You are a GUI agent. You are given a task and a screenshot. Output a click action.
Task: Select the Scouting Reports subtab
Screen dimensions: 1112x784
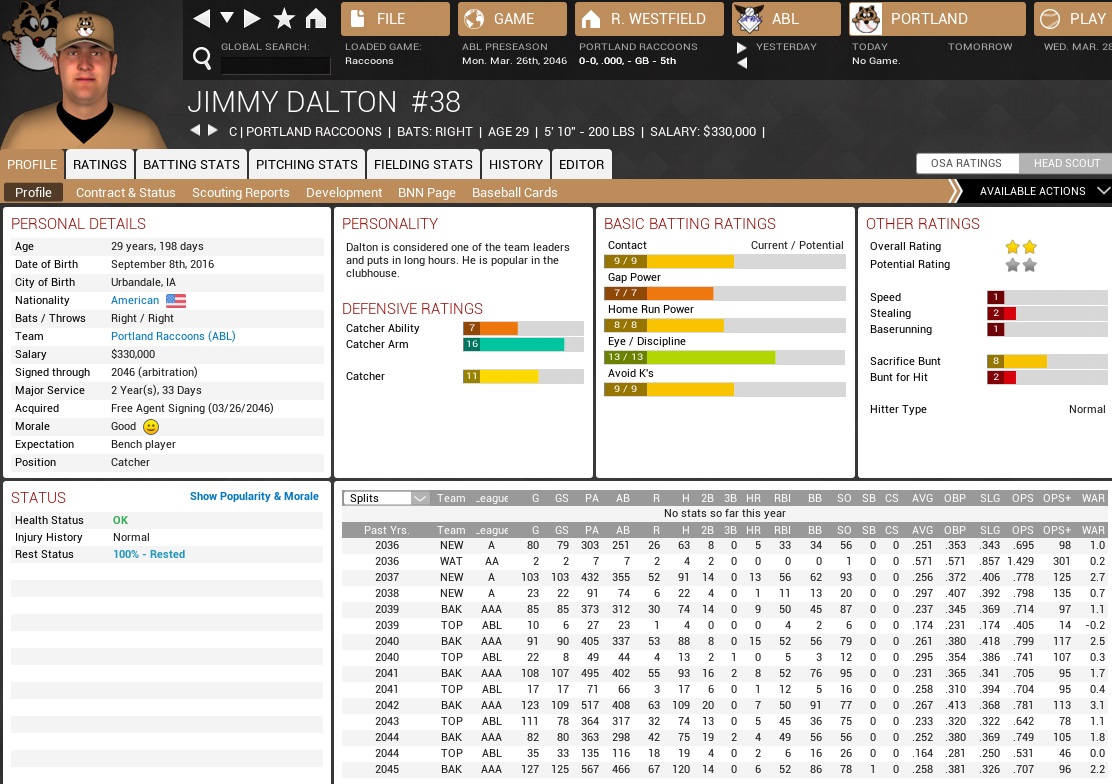pyautogui.click(x=240, y=192)
